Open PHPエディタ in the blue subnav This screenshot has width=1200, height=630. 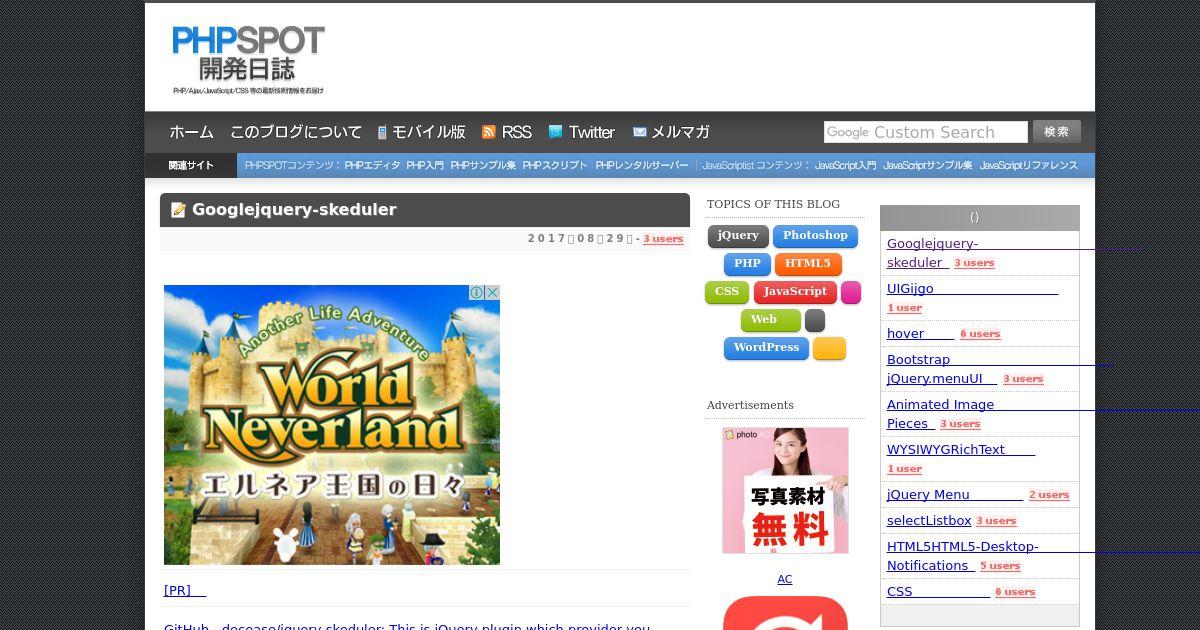[x=372, y=166]
